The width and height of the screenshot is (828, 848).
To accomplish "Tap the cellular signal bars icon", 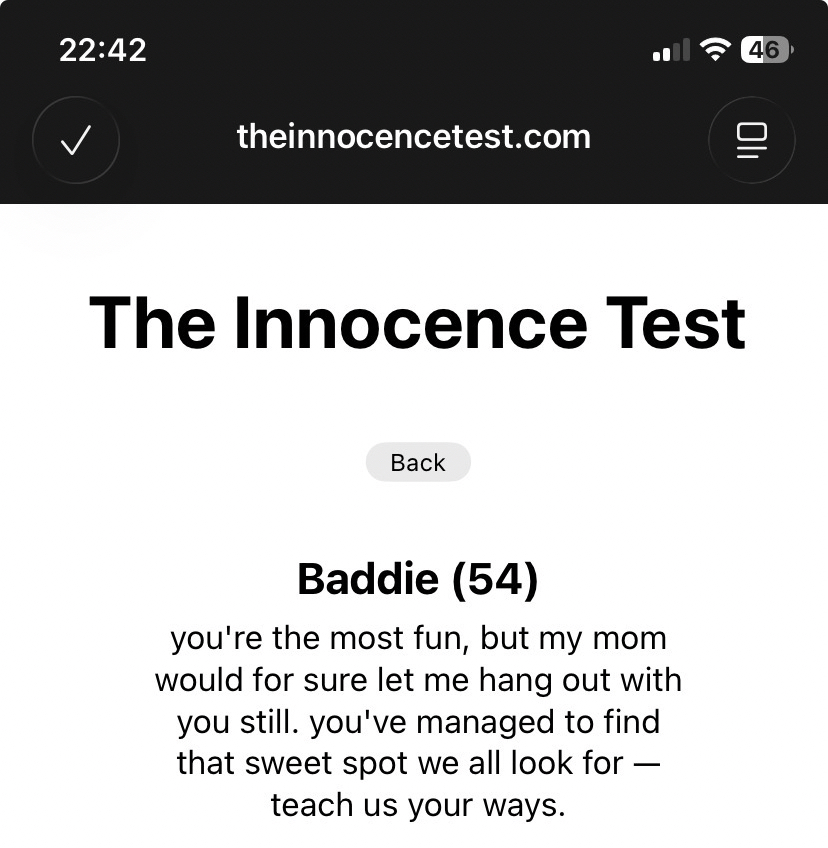I will 671,50.
